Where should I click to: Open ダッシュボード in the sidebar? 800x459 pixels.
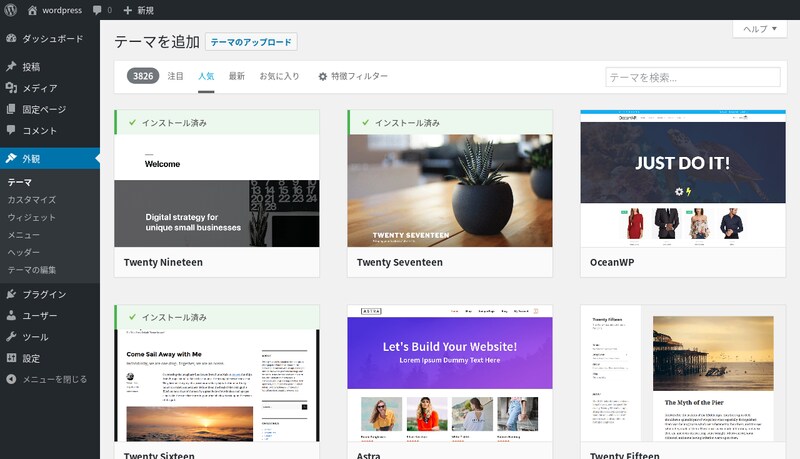53,39
